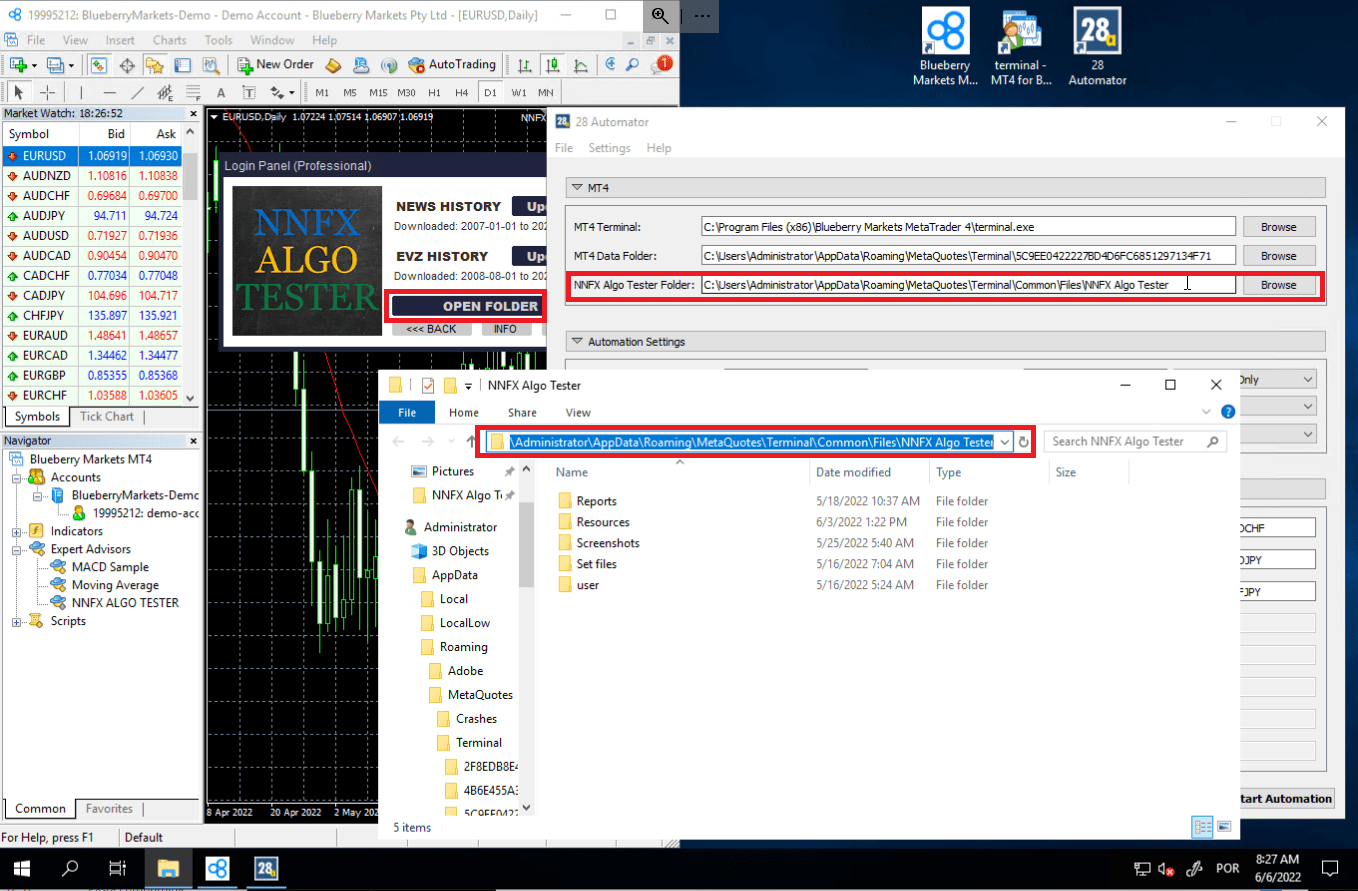Select the horizontal line drawing tool
This screenshot has width=1358, height=891.
click(x=110, y=93)
